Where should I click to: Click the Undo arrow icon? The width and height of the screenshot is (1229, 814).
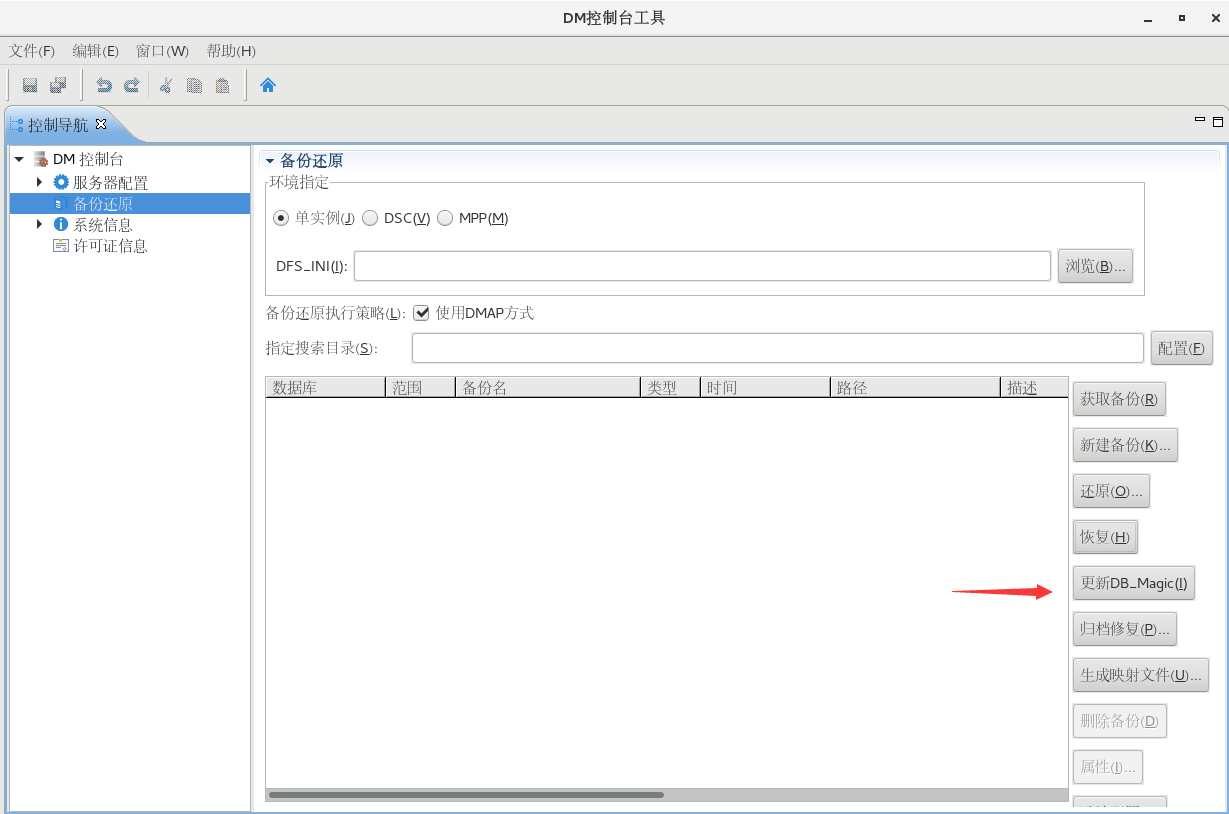(103, 85)
